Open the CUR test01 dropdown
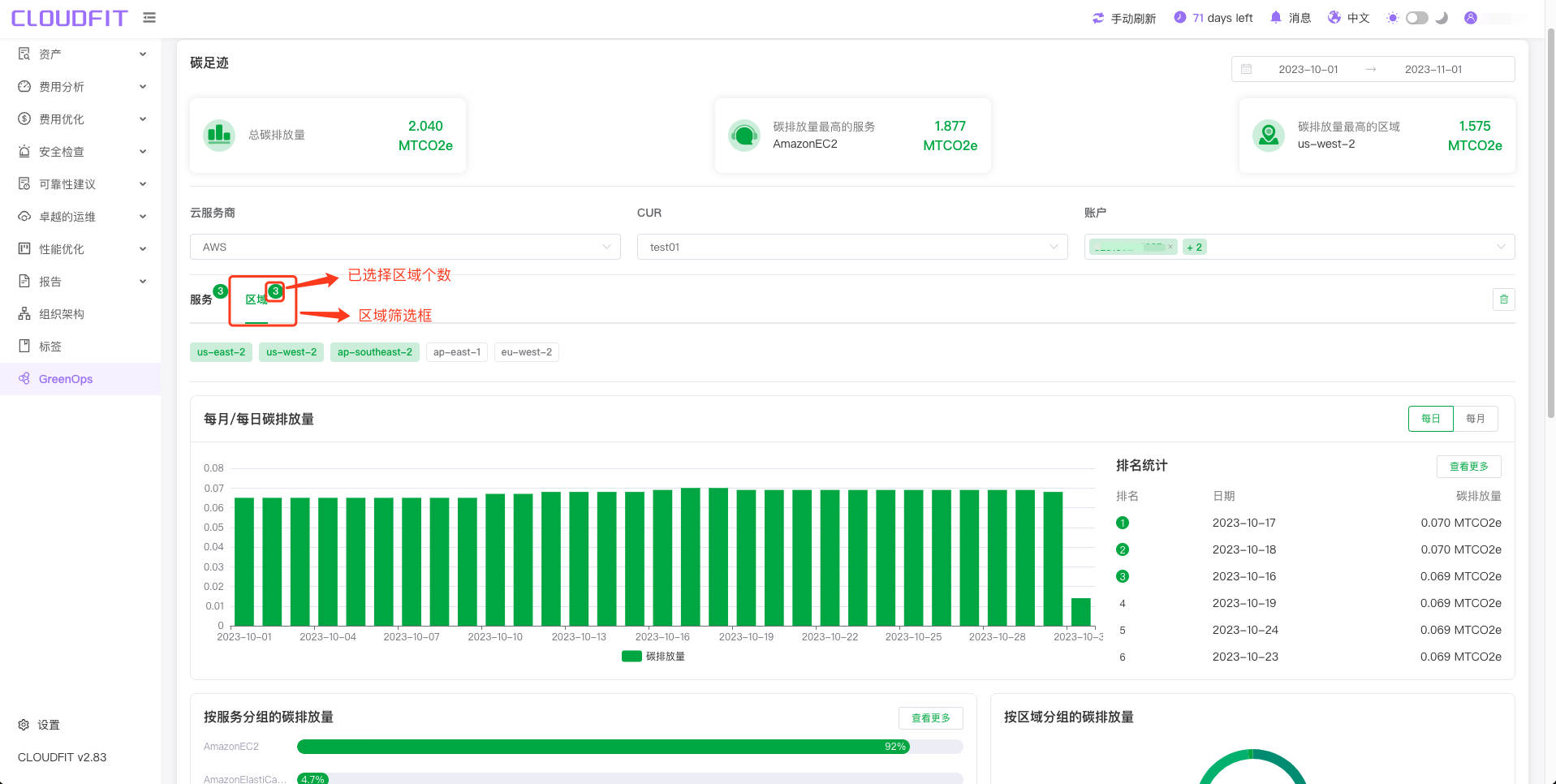 click(852, 247)
